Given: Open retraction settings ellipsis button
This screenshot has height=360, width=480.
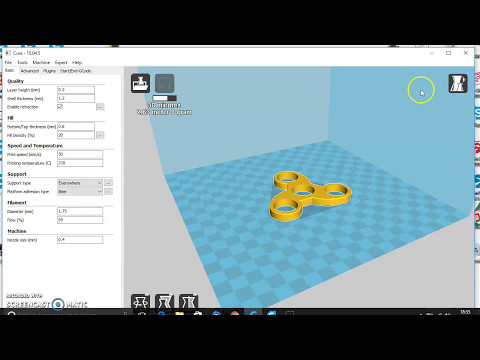Looking at the screenshot, I should click(100, 107).
